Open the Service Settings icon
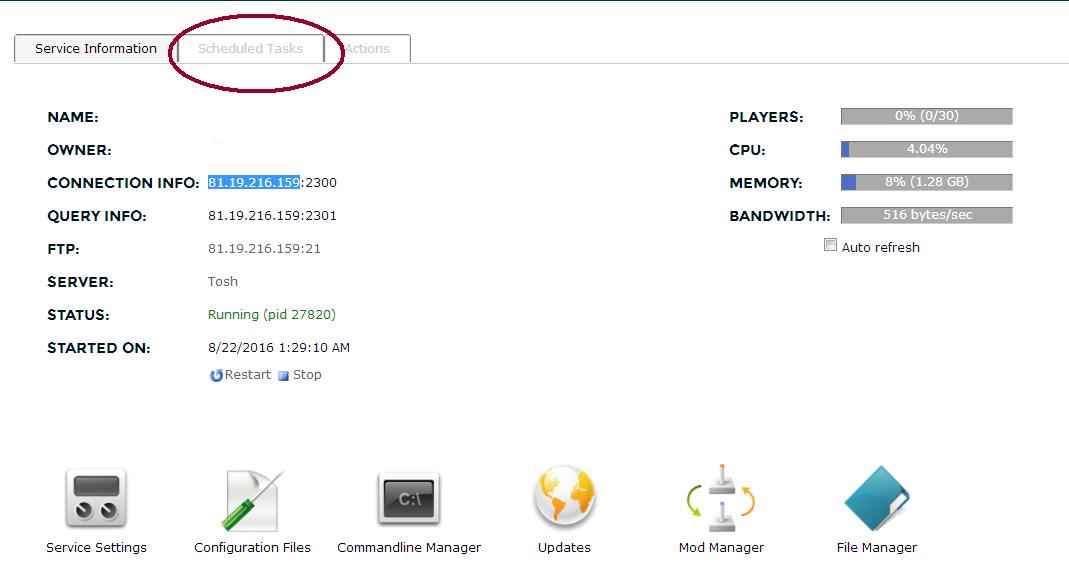The height and width of the screenshot is (580, 1069). coord(96,498)
